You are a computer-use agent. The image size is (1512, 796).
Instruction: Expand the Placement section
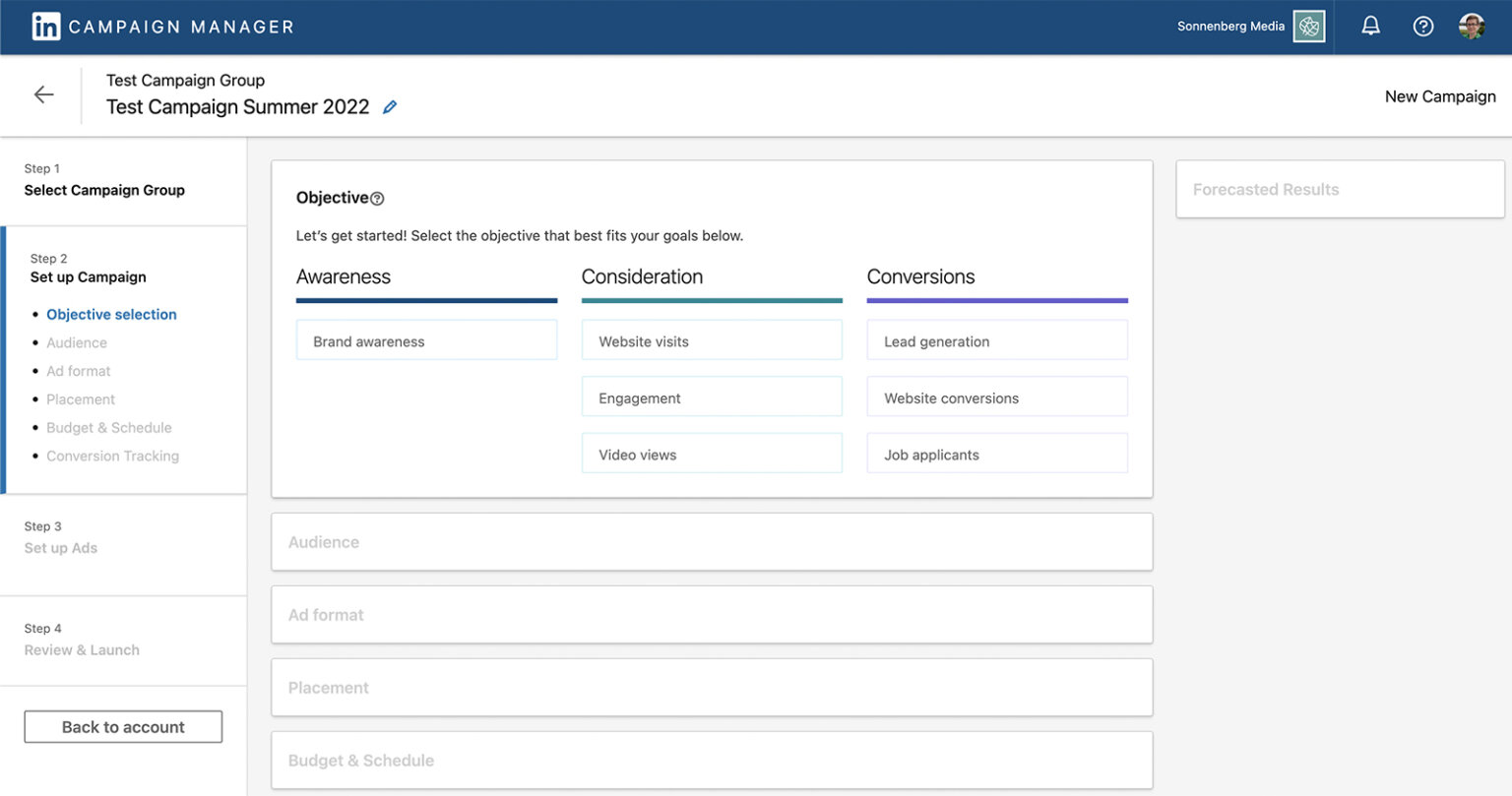click(x=711, y=687)
